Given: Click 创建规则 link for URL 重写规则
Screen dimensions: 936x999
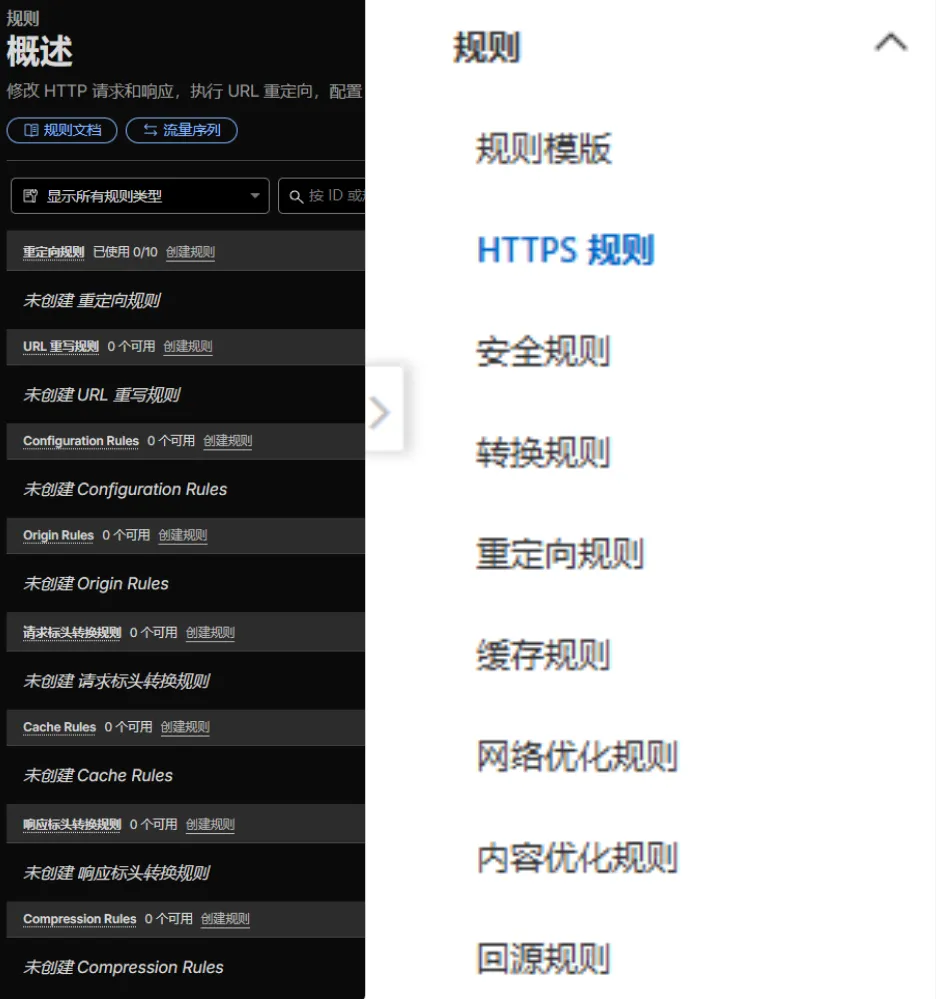Looking at the screenshot, I should coord(188,347).
